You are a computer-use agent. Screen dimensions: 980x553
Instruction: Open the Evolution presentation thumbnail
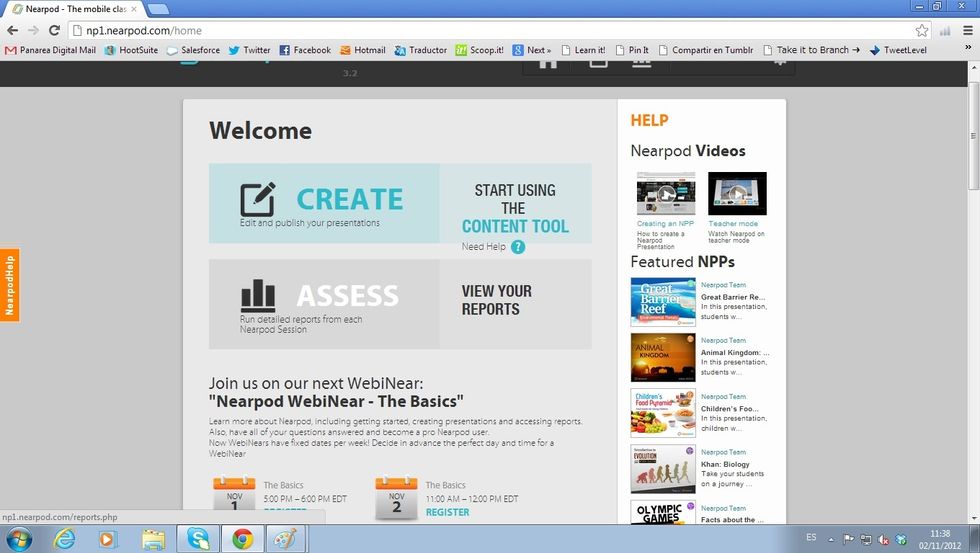click(663, 469)
